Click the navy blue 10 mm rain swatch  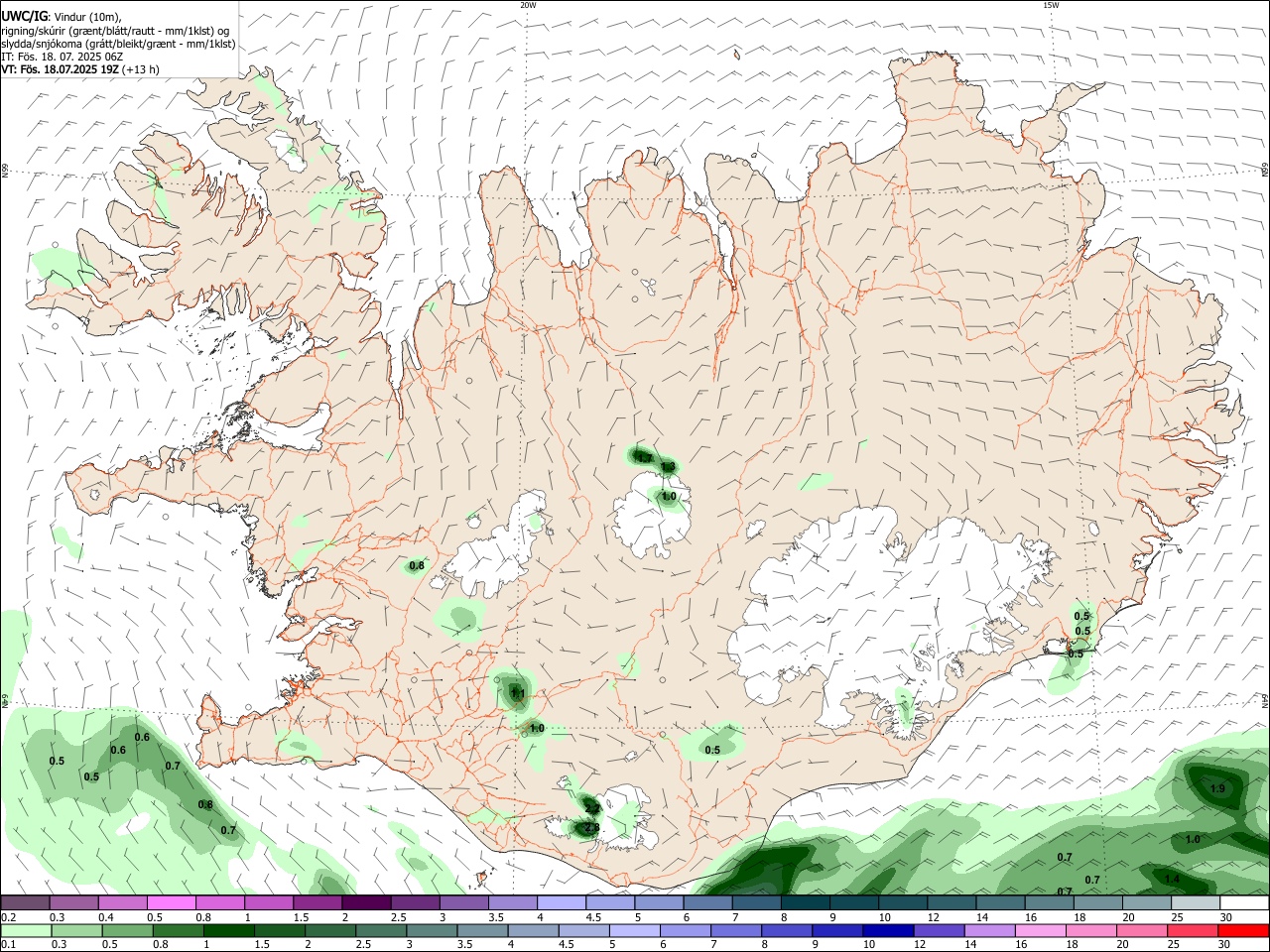[887, 930]
